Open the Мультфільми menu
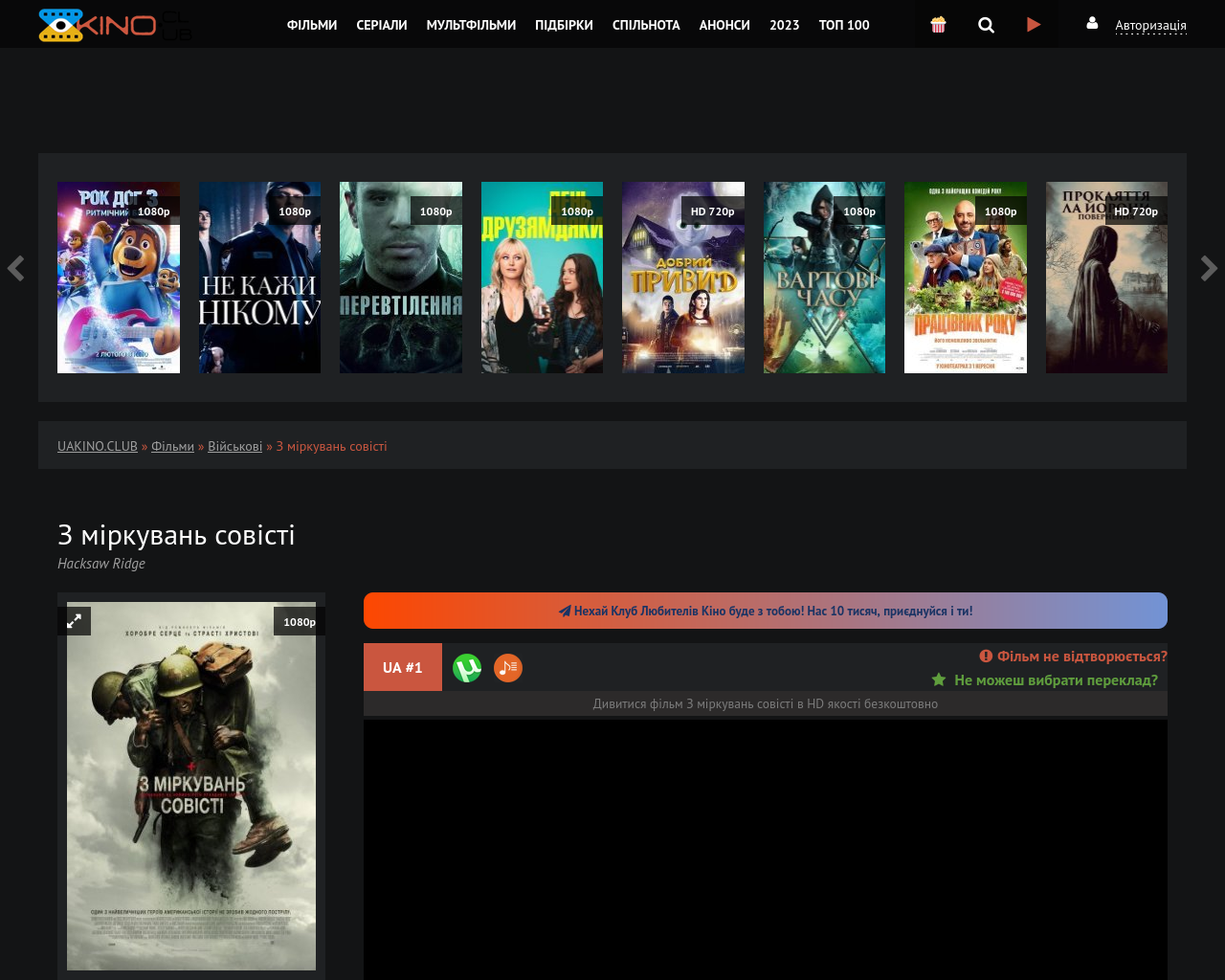The height and width of the screenshot is (980, 1225). [x=471, y=25]
